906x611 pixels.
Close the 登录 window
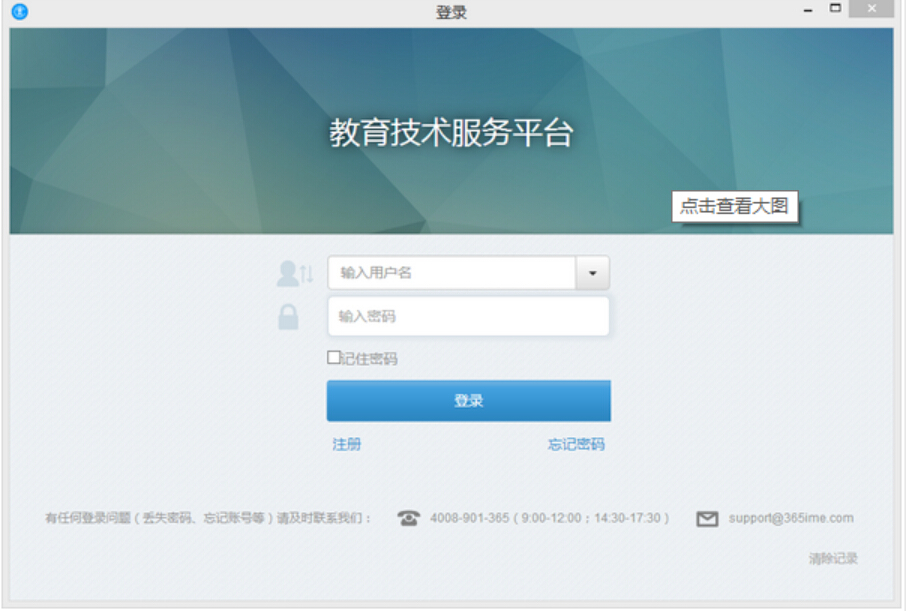point(871,10)
